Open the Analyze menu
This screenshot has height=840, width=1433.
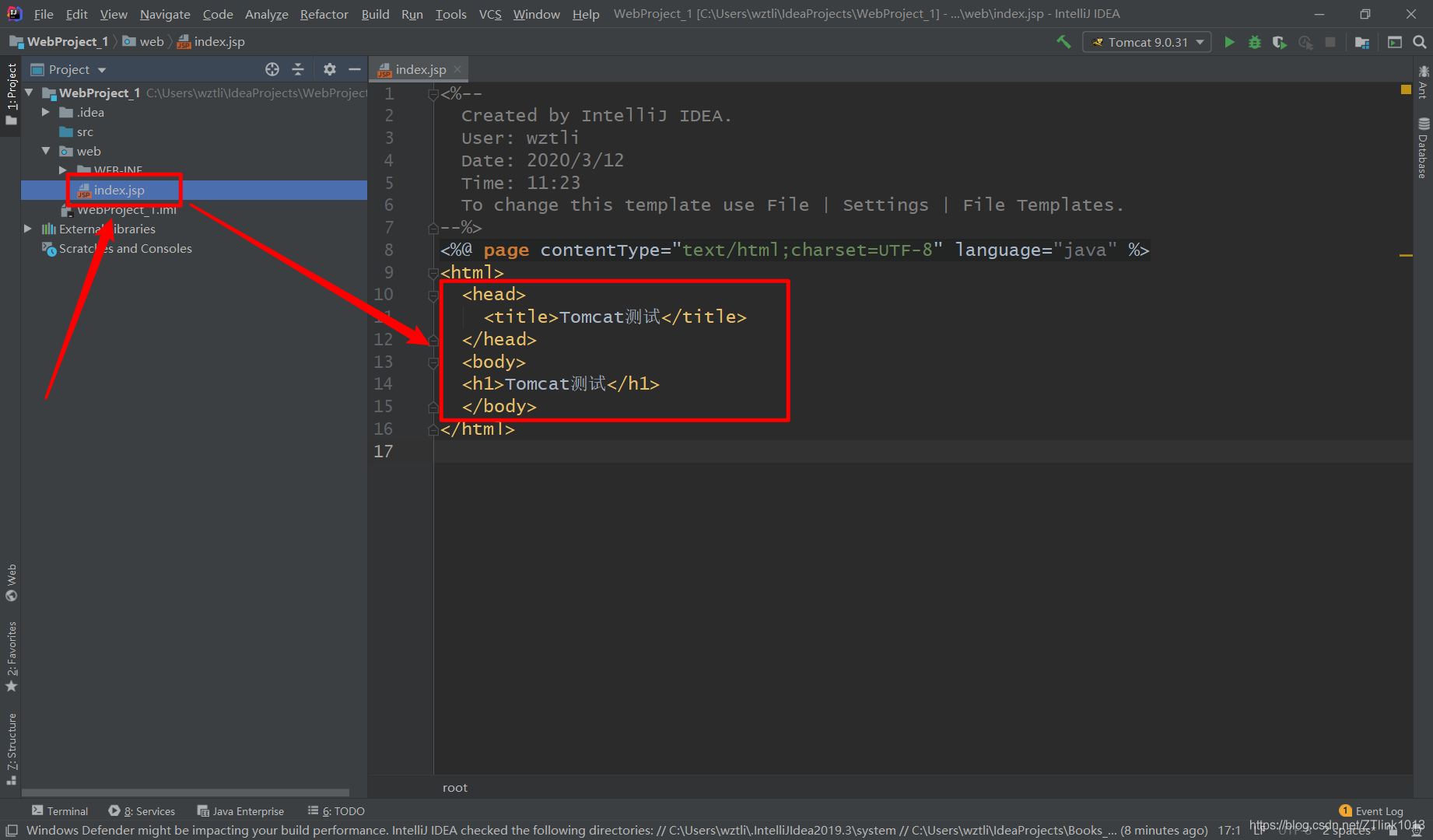[x=266, y=14]
